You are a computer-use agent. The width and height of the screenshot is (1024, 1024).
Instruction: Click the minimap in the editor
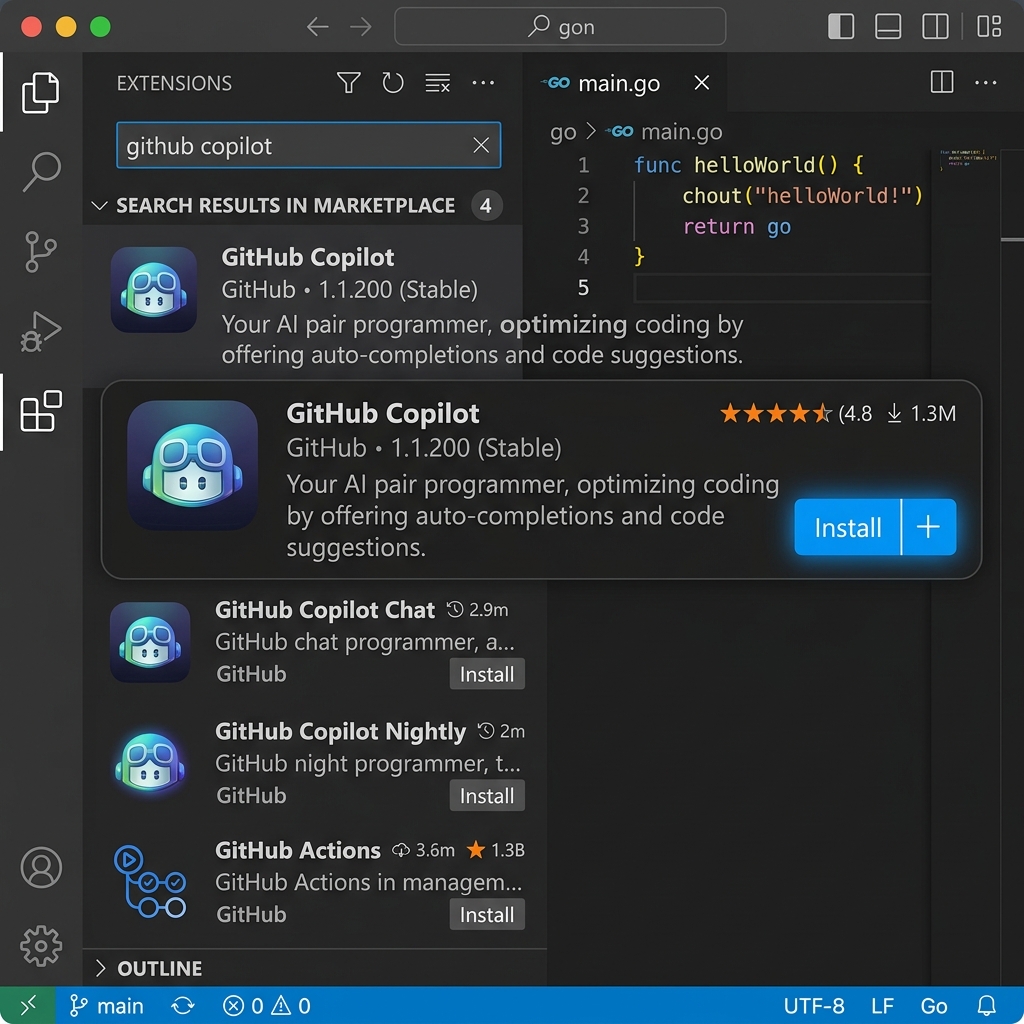point(968,160)
